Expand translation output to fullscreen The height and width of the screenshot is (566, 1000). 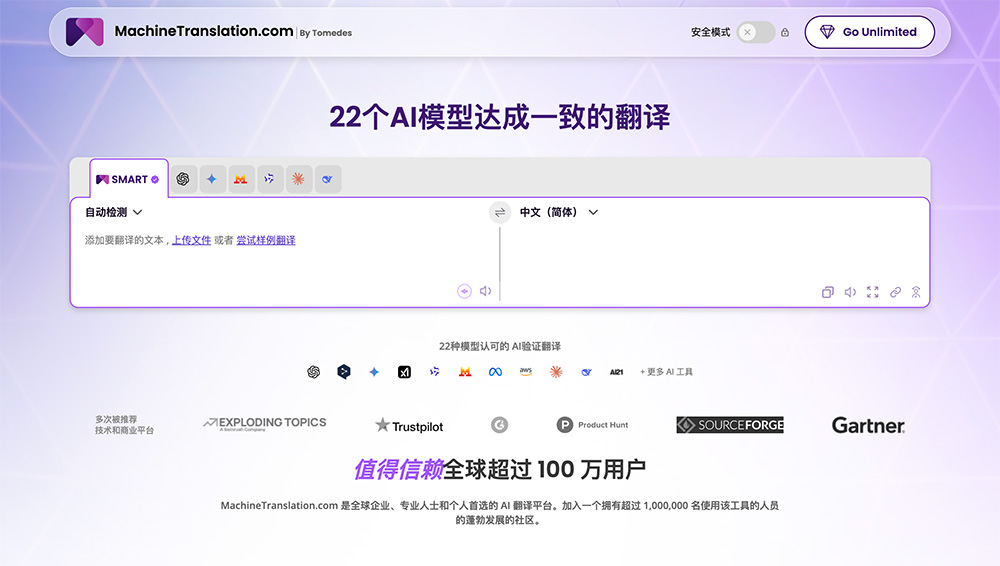click(873, 292)
